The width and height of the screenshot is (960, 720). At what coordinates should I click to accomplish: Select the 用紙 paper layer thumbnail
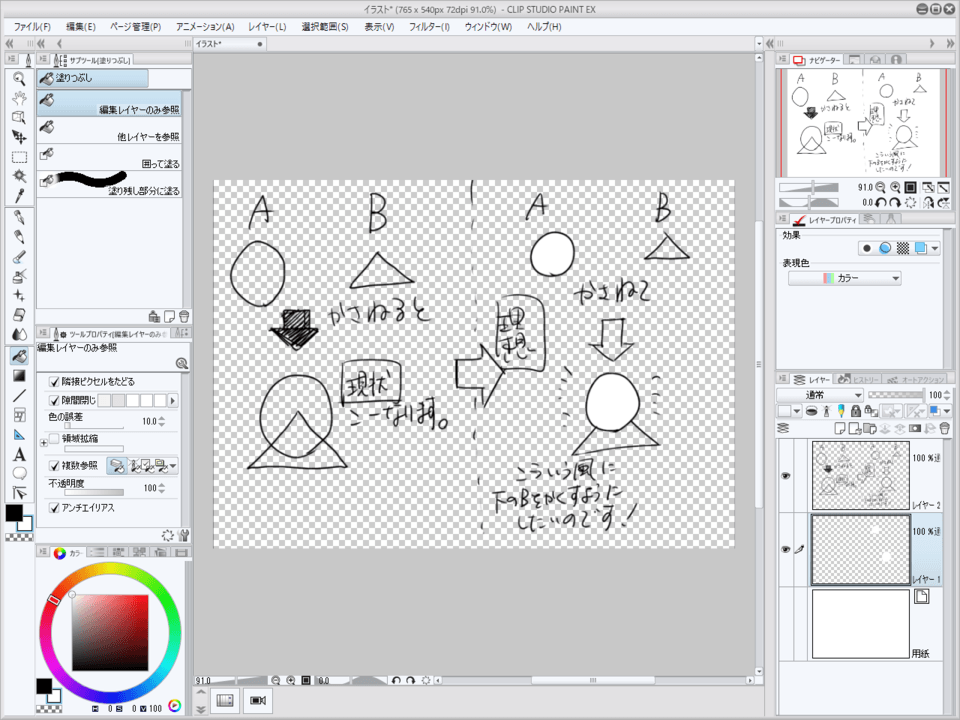[860, 625]
